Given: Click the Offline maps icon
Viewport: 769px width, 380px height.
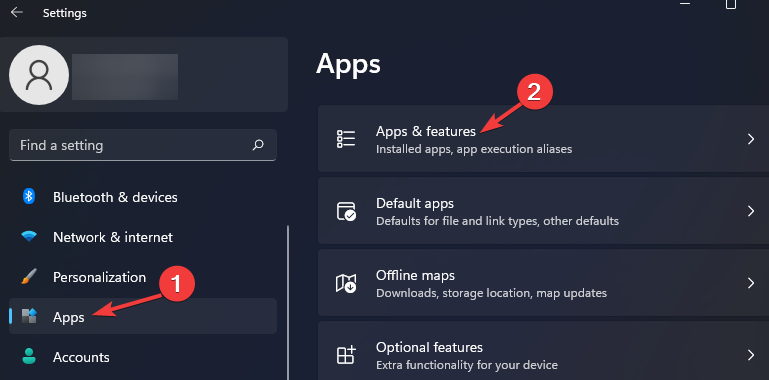Looking at the screenshot, I should [346, 283].
